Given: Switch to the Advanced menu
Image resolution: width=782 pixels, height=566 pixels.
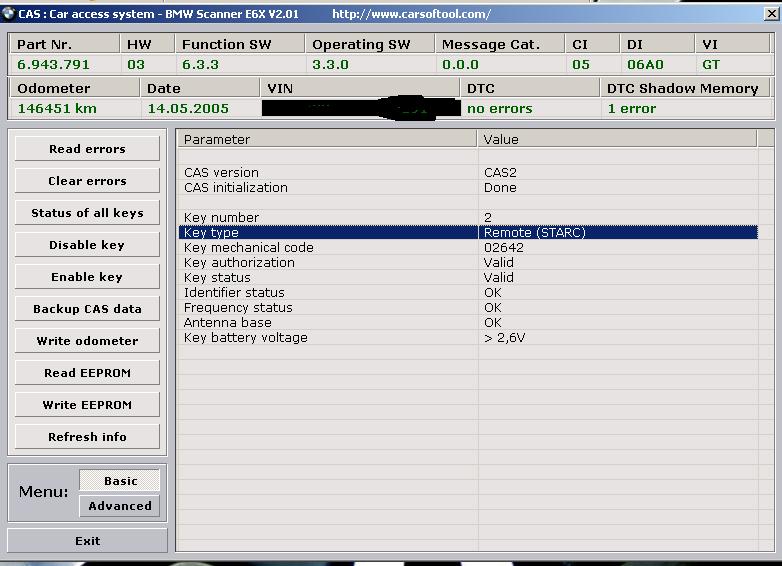Looking at the screenshot, I should [120, 506].
